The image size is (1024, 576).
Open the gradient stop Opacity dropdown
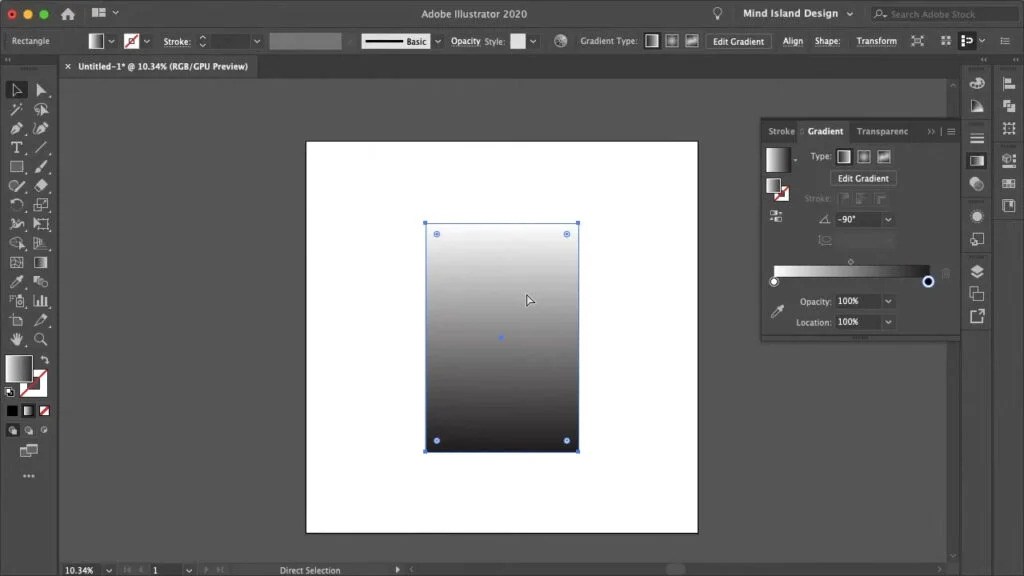click(x=888, y=301)
